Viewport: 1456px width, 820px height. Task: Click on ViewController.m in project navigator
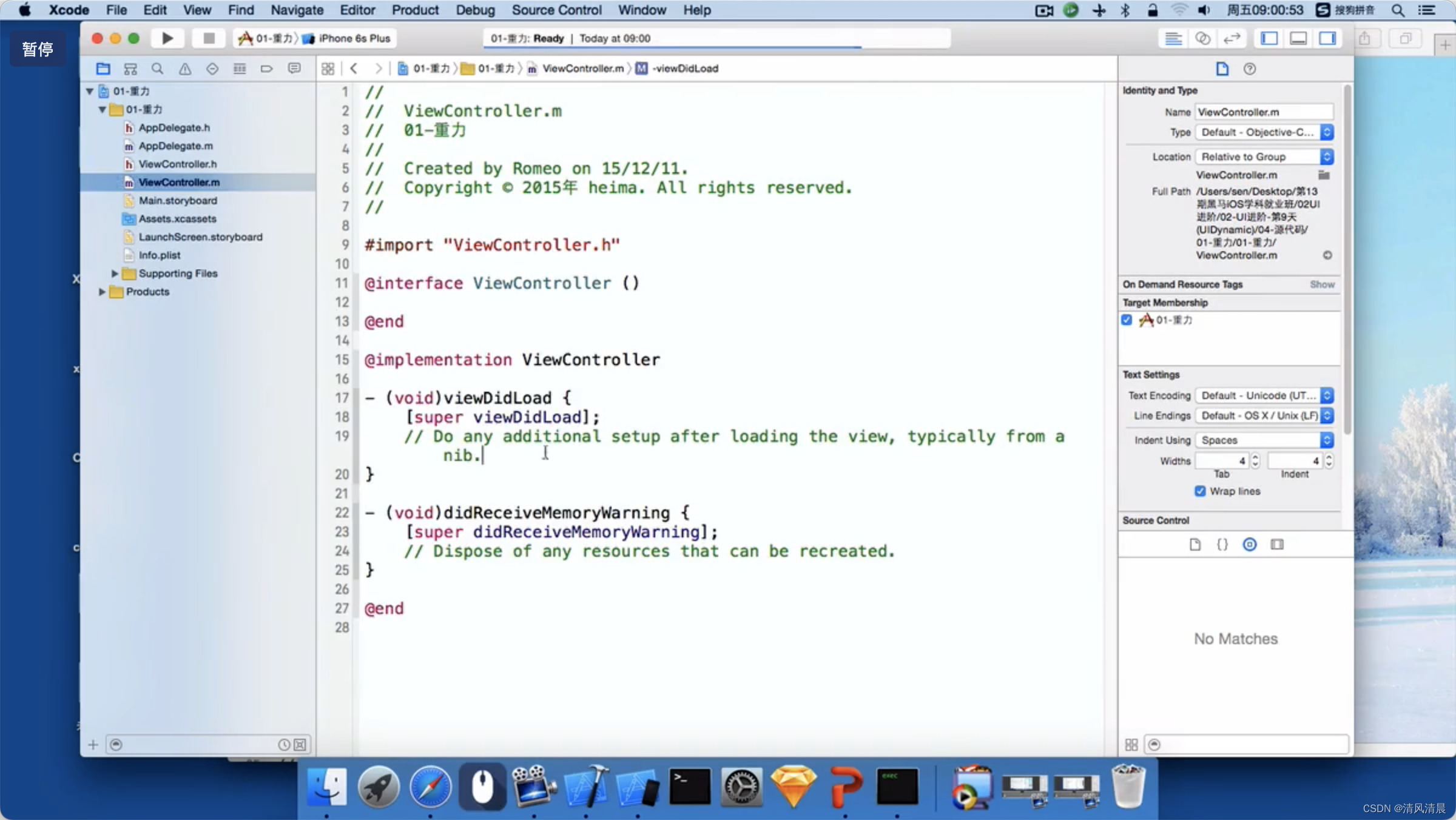178,182
